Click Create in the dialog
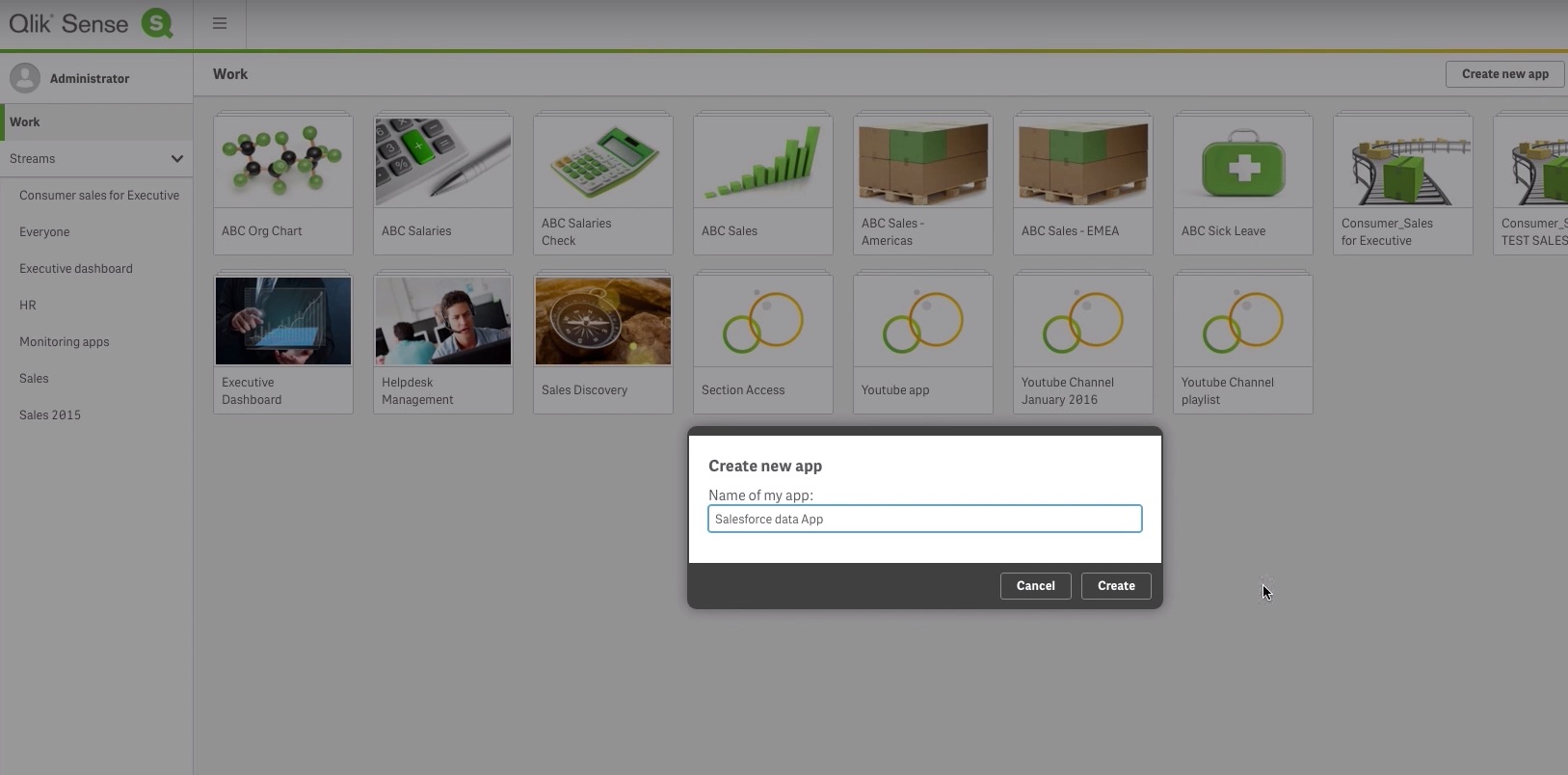The height and width of the screenshot is (775, 1568). [1116, 586]
